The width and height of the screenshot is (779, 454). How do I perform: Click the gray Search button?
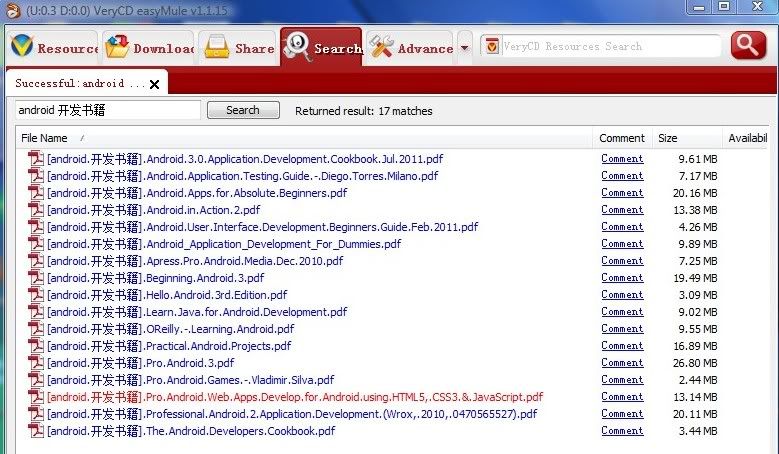[x=243, y=110]
